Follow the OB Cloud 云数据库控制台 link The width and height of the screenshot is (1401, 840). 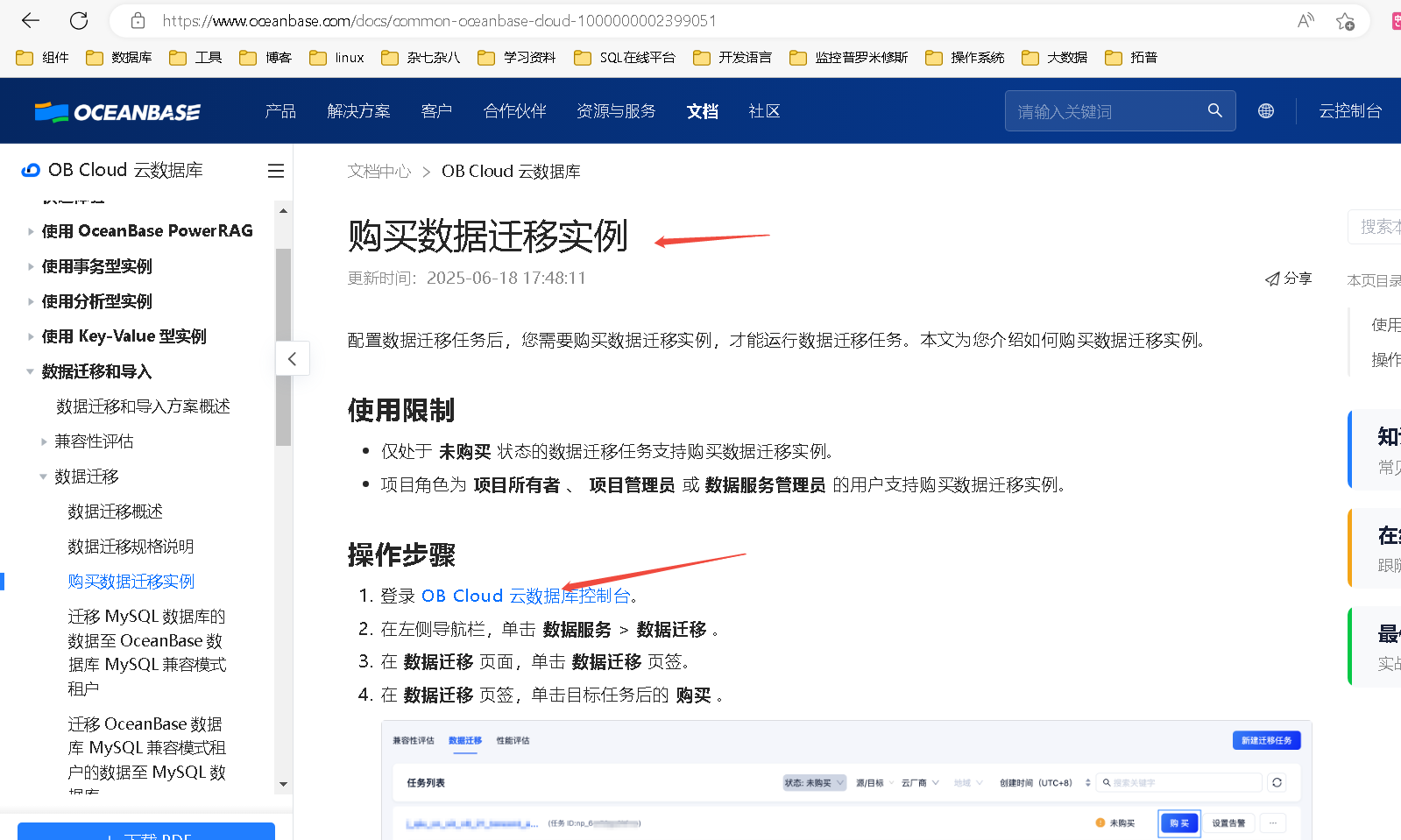(x=526, y=596)
